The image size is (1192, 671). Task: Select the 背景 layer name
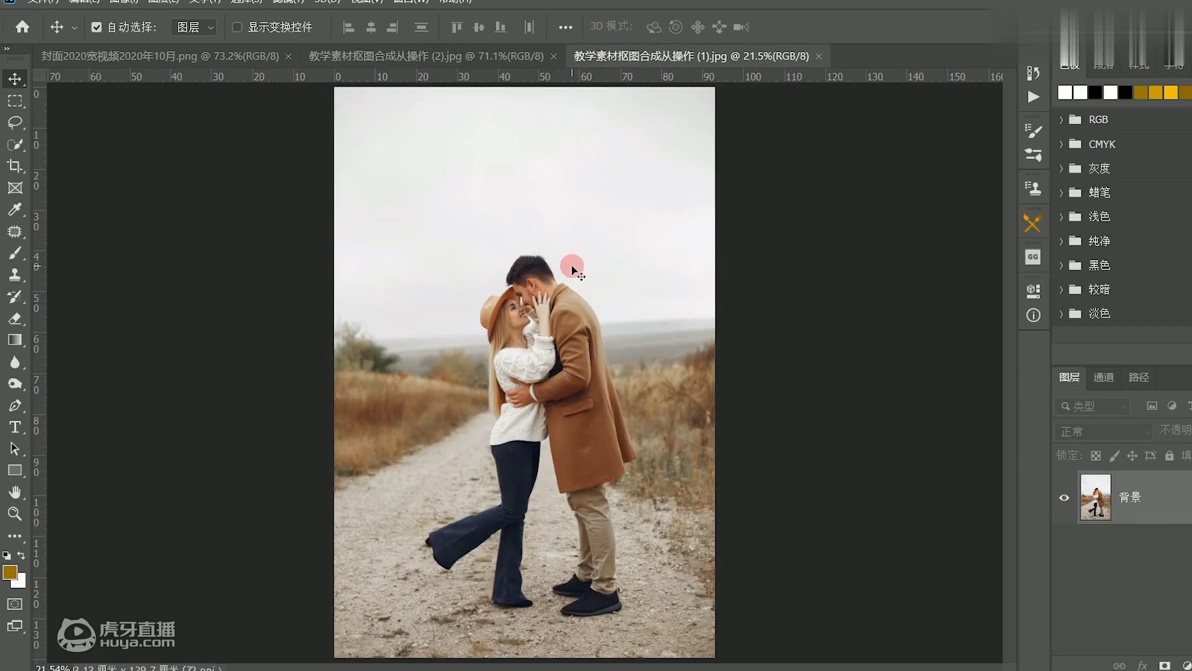(x=1130, y=498)
